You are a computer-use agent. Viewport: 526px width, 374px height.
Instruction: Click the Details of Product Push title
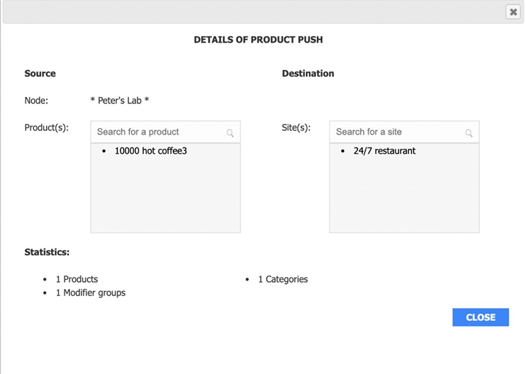coord(258,40)
